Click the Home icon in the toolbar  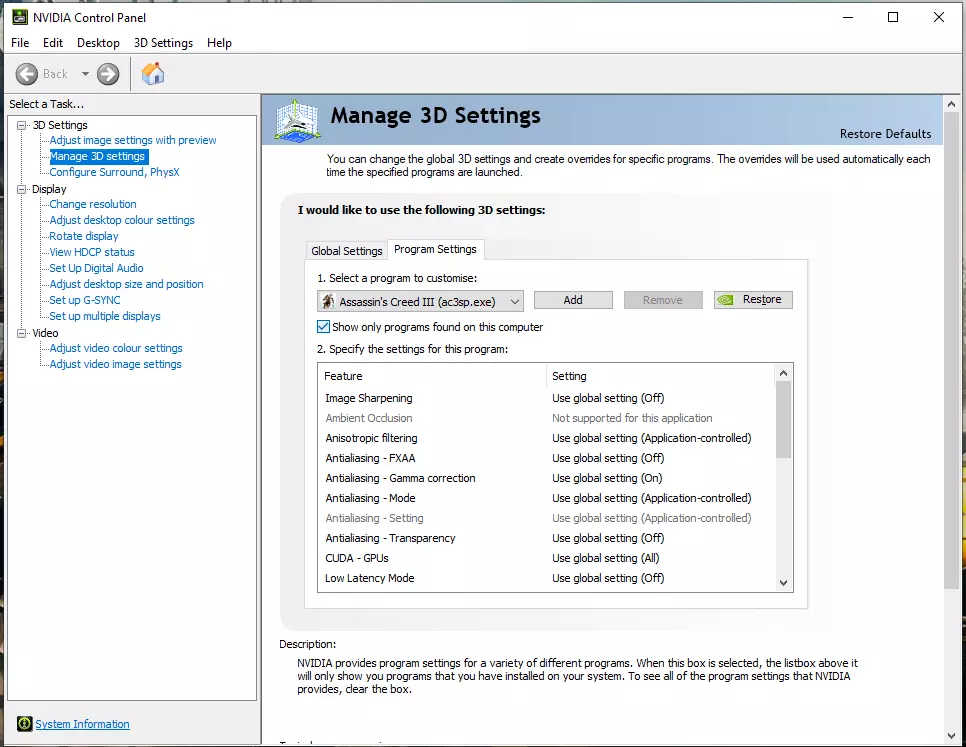[x=153, y=74]
